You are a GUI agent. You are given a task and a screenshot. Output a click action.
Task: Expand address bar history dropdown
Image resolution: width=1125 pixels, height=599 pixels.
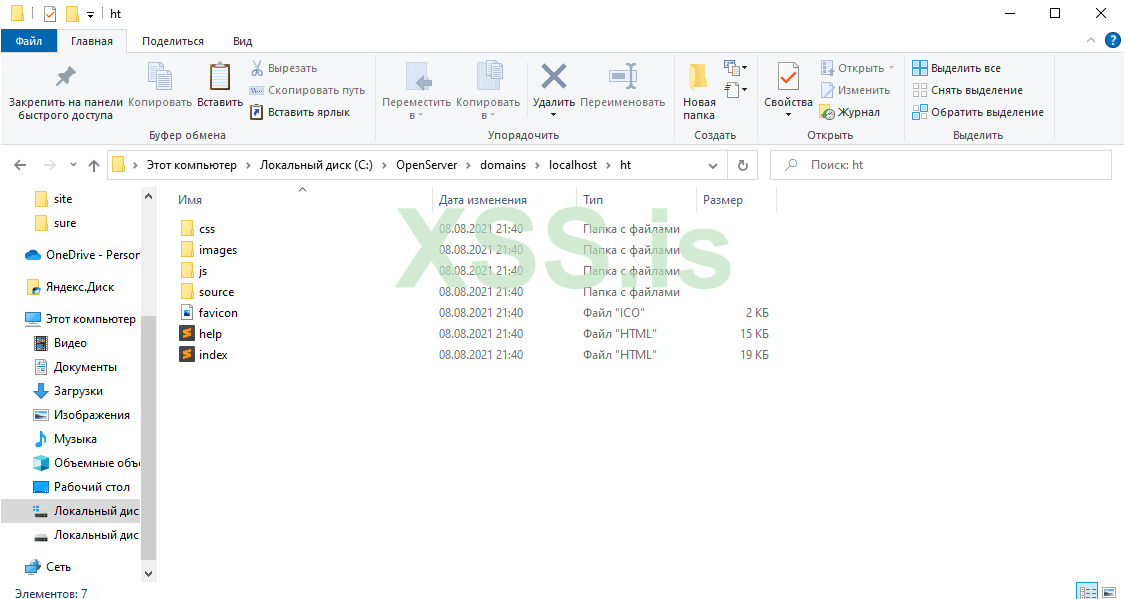coord(712,166)
